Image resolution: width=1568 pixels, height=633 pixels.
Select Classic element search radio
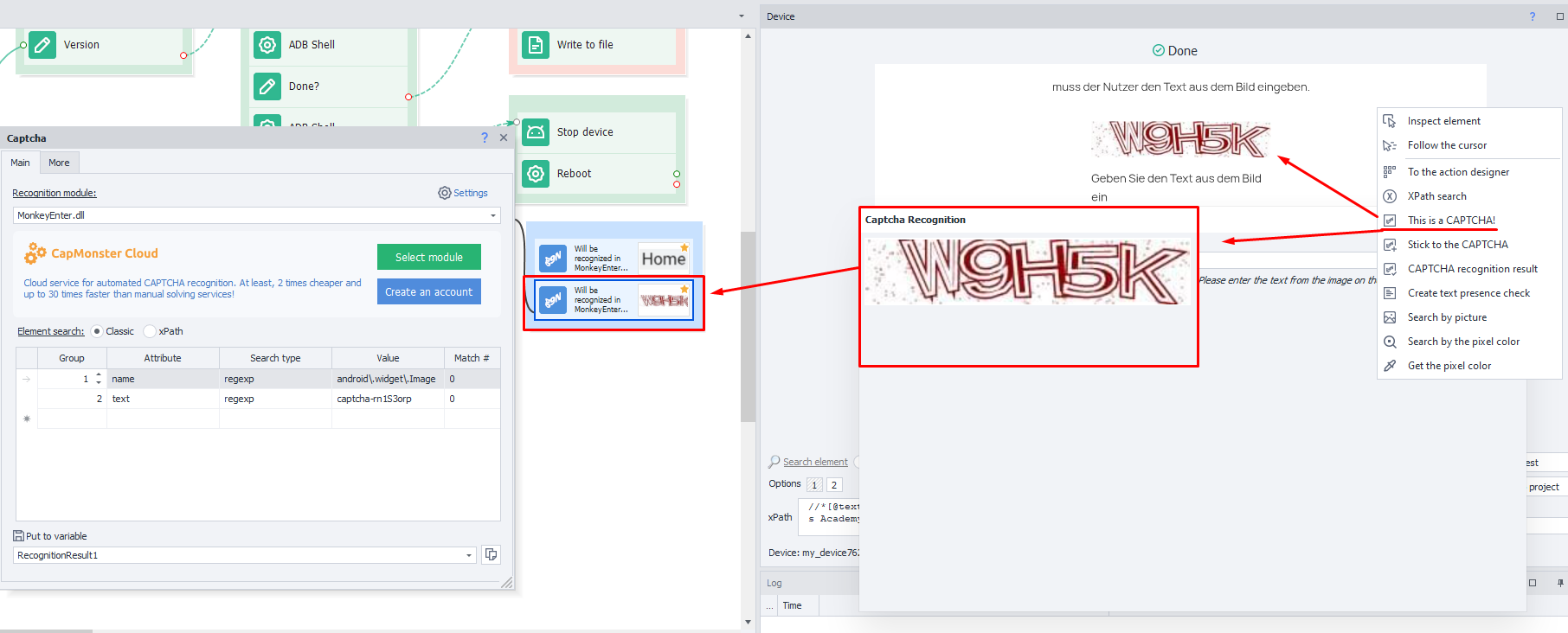97,331
